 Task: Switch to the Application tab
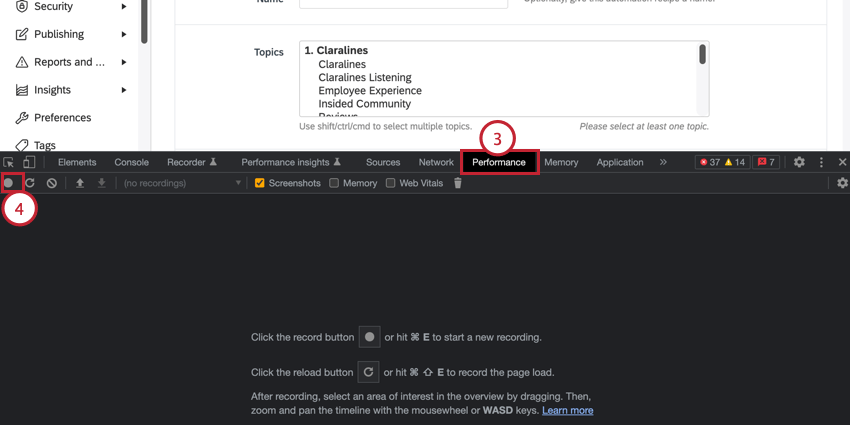[x=620, y=162]
